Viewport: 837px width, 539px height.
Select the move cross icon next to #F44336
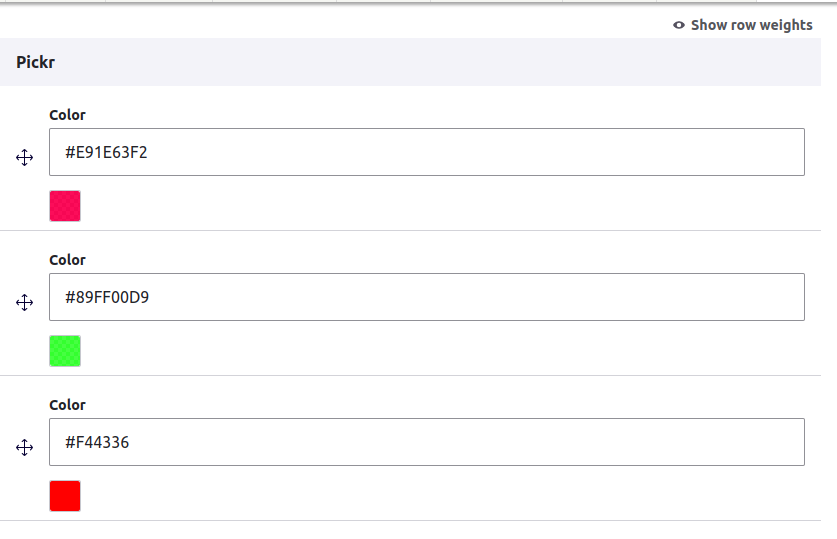click(25, 447)
